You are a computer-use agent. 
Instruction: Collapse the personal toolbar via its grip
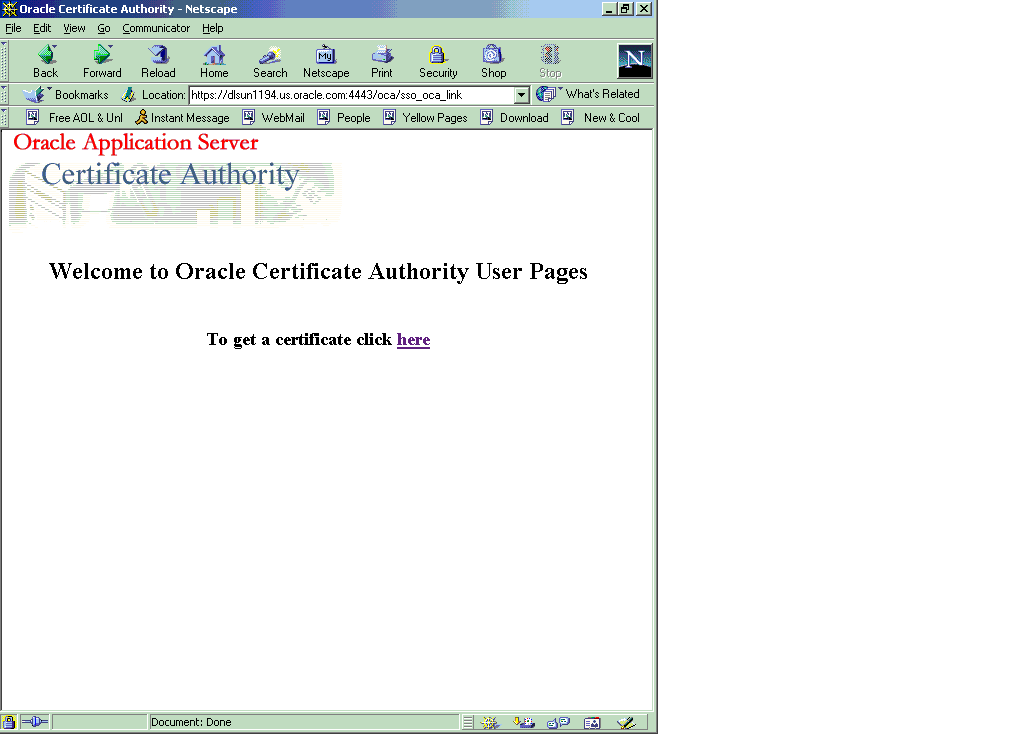point(5,118)
